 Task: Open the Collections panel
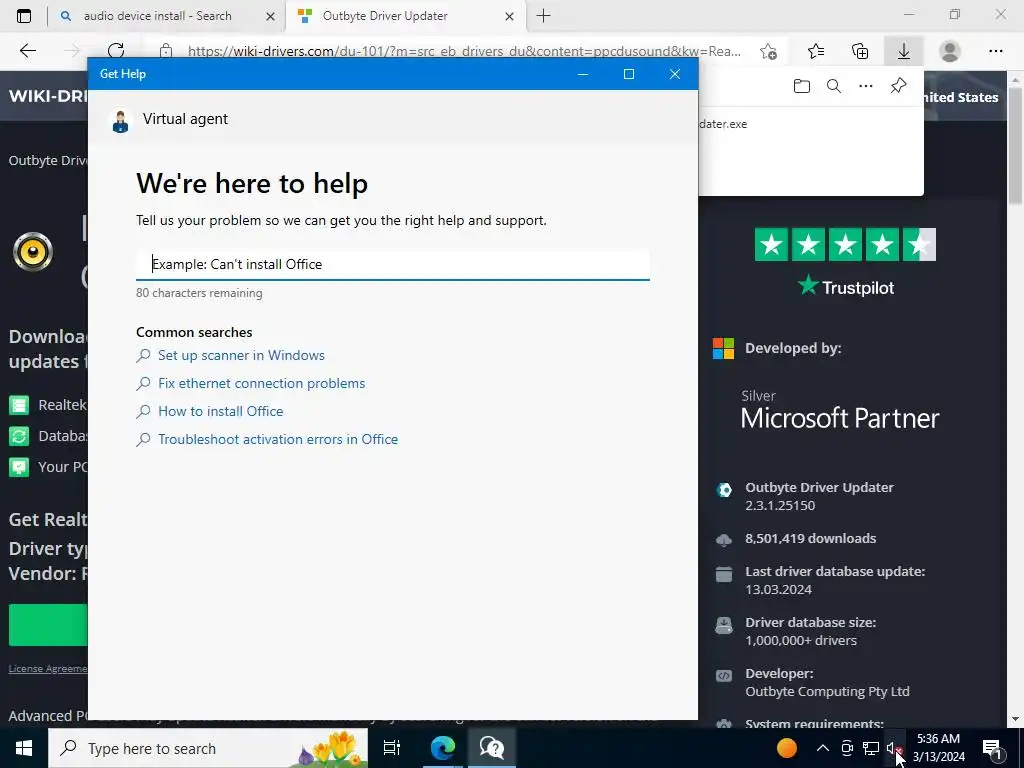pyautogui.click(x=860, y=51)
